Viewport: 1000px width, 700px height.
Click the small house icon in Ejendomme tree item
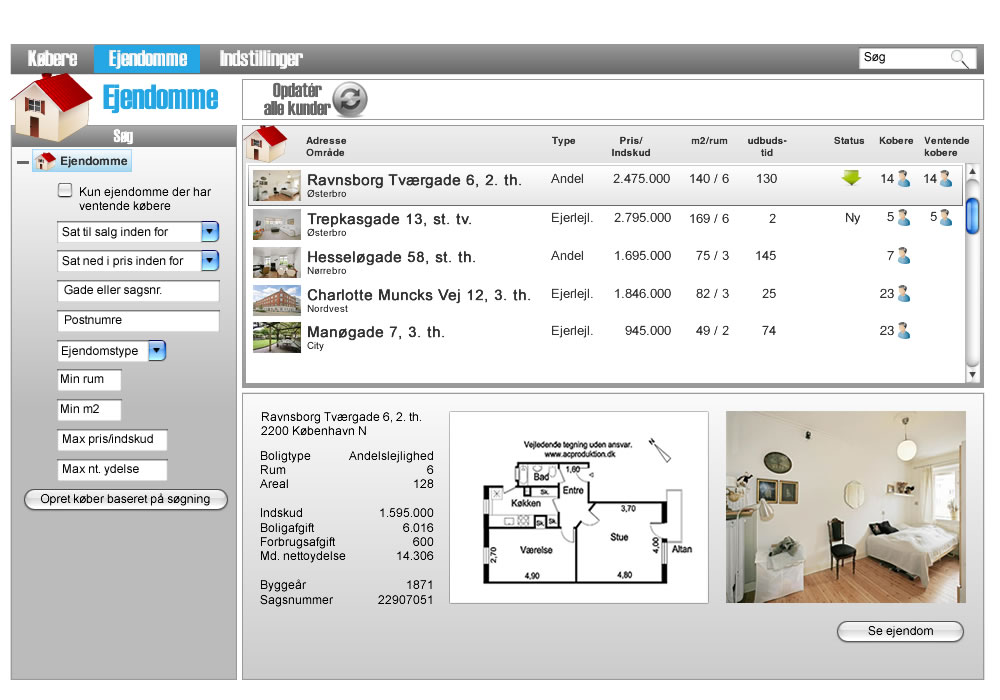click(x=45, y=161)
